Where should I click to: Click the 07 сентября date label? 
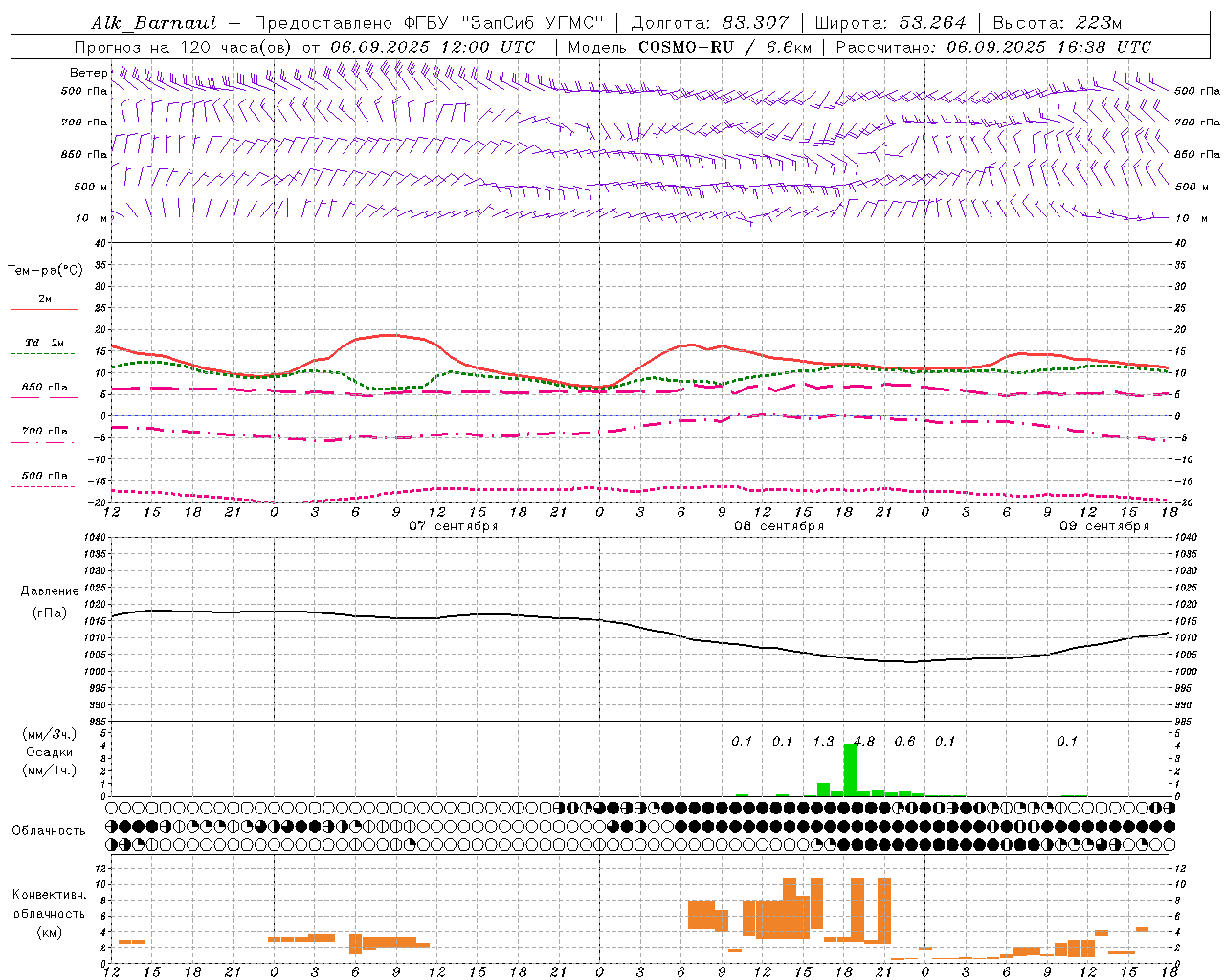pyautogui.click(x=454, y=526)
